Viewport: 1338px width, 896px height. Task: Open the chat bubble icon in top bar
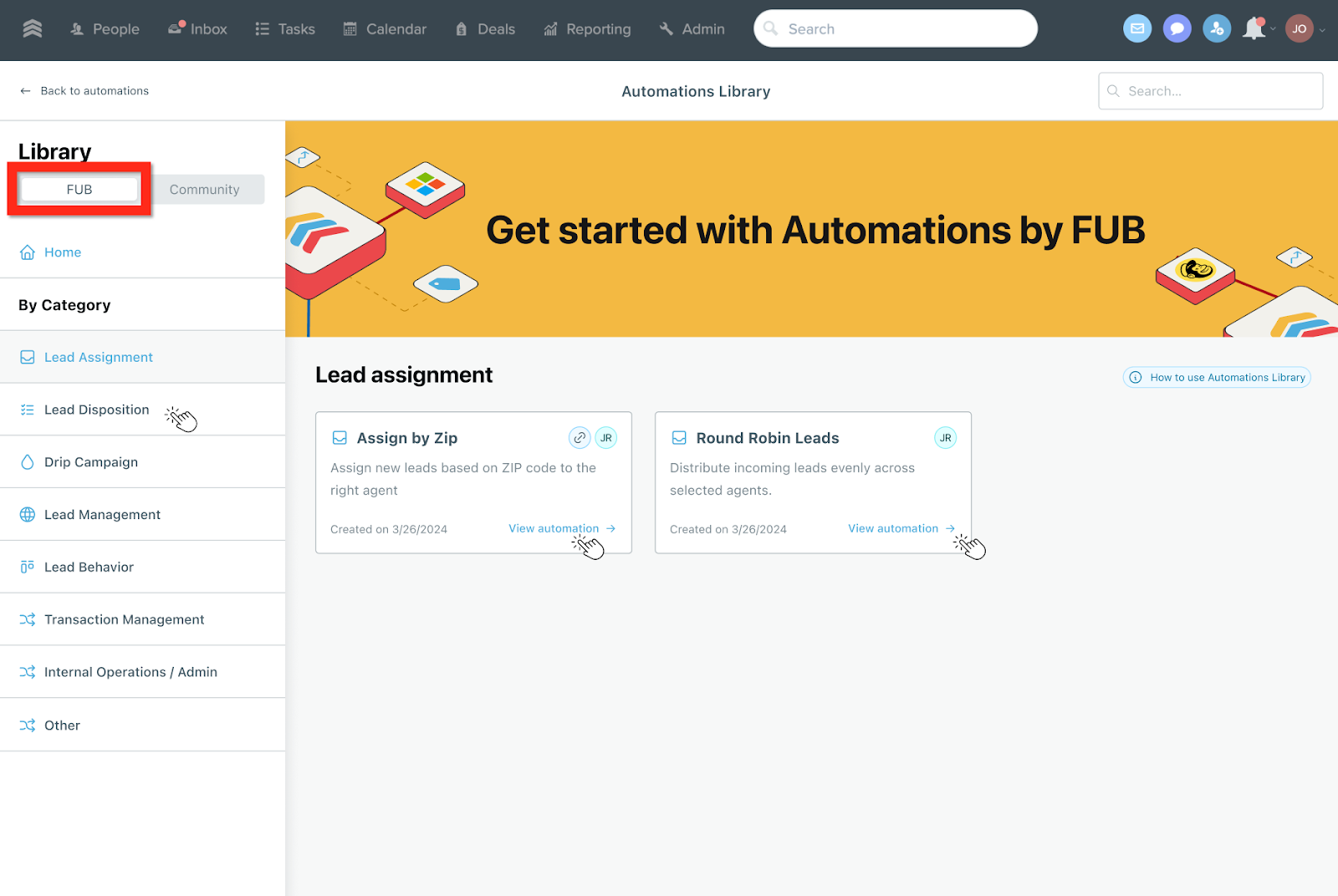[1177, 29]
